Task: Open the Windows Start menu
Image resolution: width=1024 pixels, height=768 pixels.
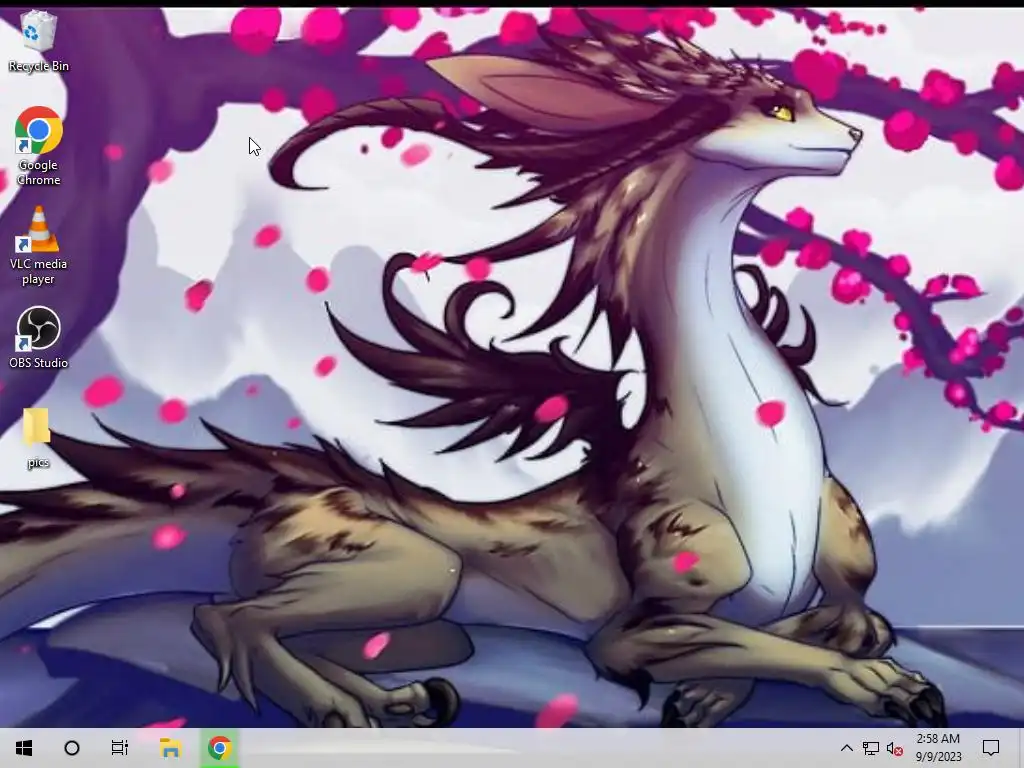Action: 24,748
